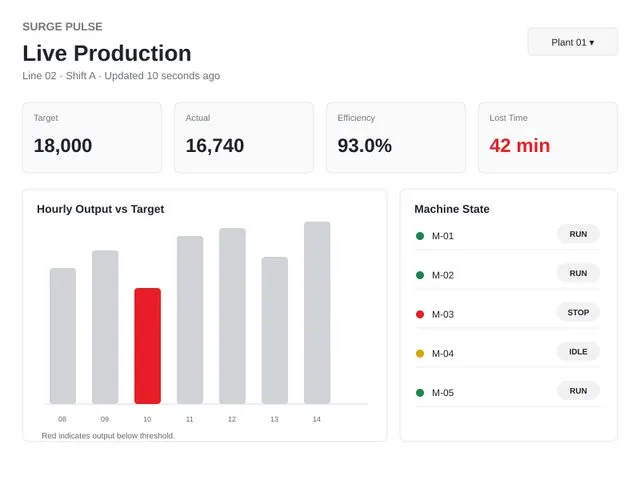Image resolution: width=640 pixels, height=480 pixels.
Task: Click the RUN badge for M-02
Action: (578, 273)
